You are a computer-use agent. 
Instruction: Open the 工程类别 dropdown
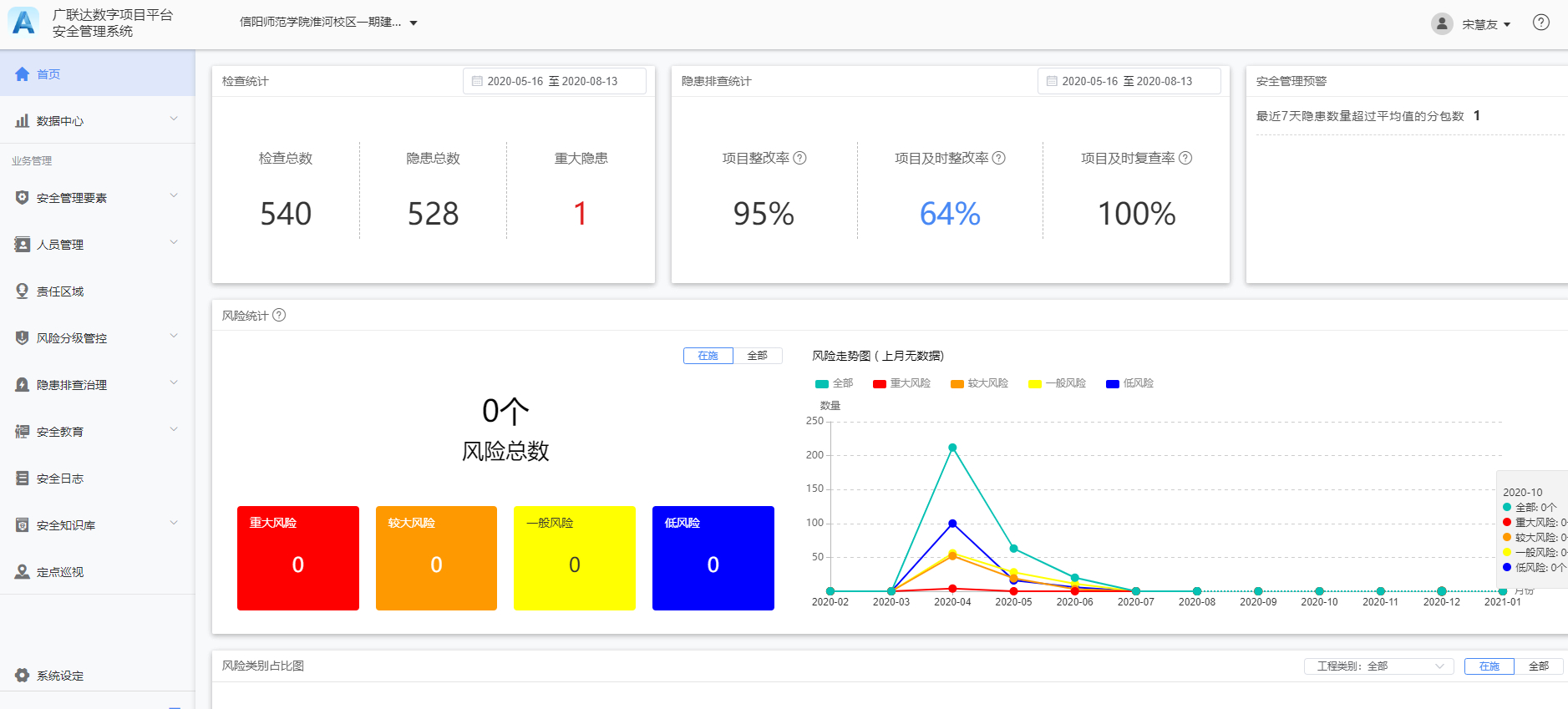[1378, 666]
